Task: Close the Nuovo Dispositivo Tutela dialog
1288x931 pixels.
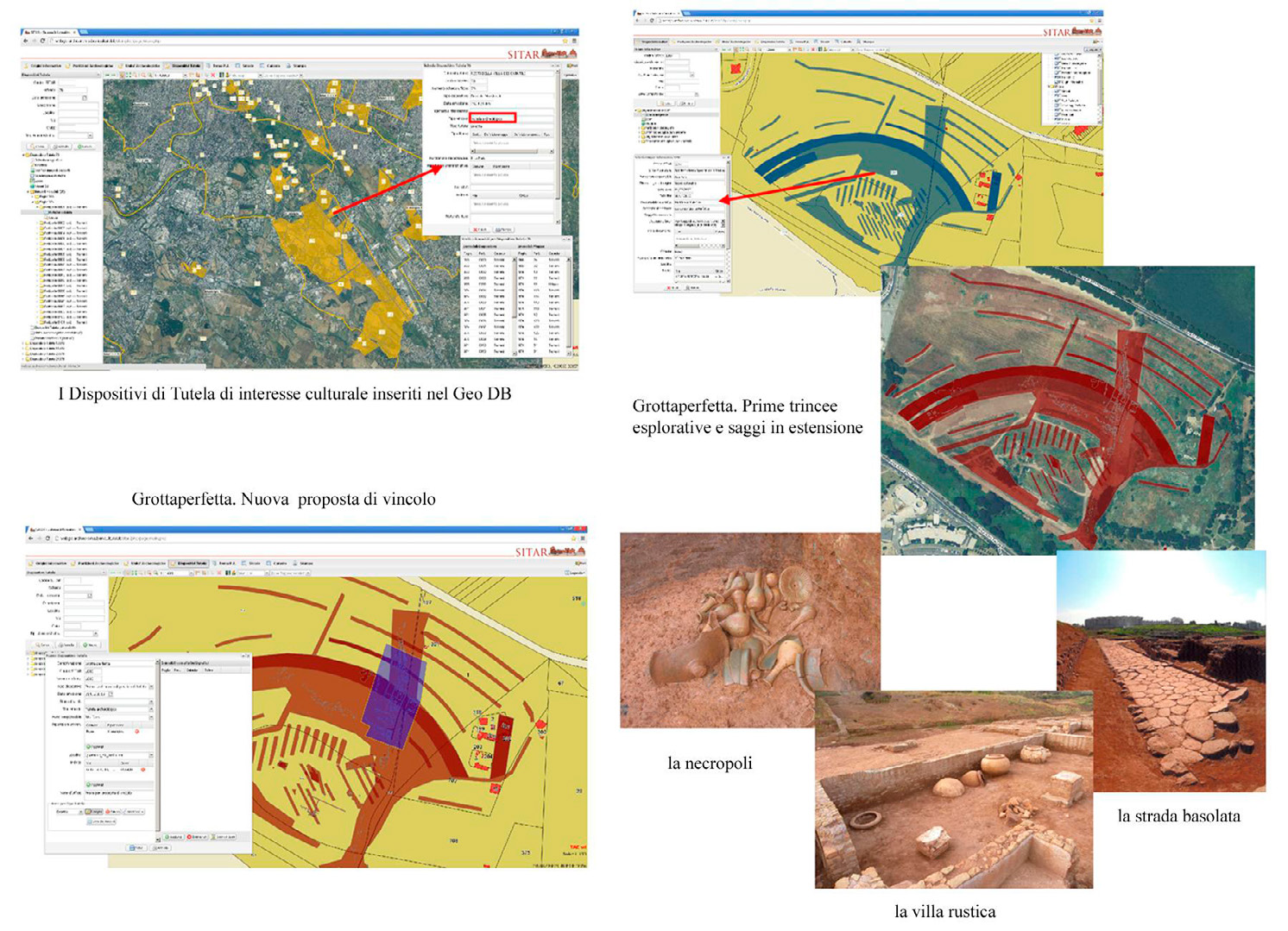Action: tap(248, 656)
